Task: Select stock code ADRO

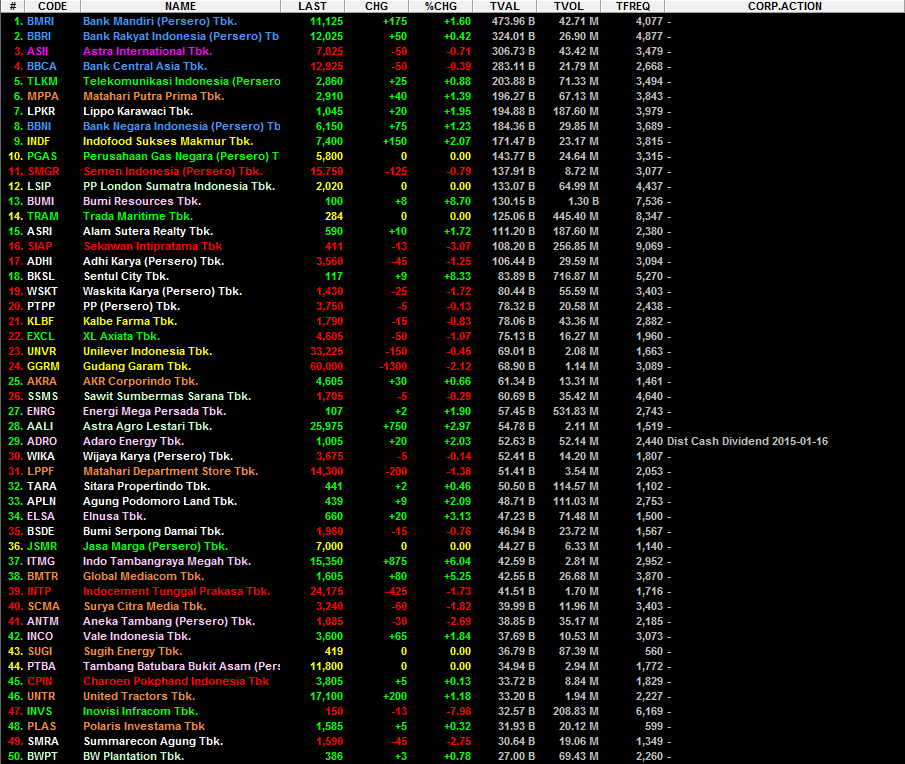Action: pyautogui.click(x=42, y=441)
